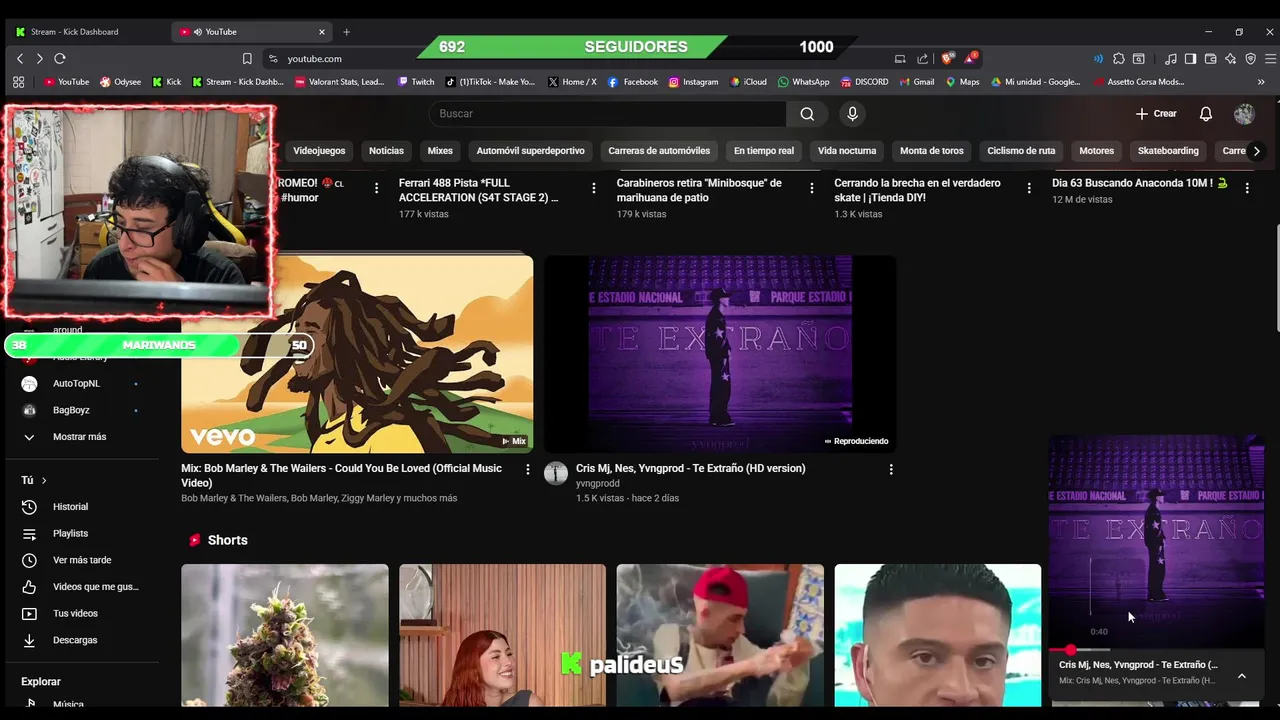
Task: Show hidden bookmarks overflow chevron
Action: [1261, 82]
